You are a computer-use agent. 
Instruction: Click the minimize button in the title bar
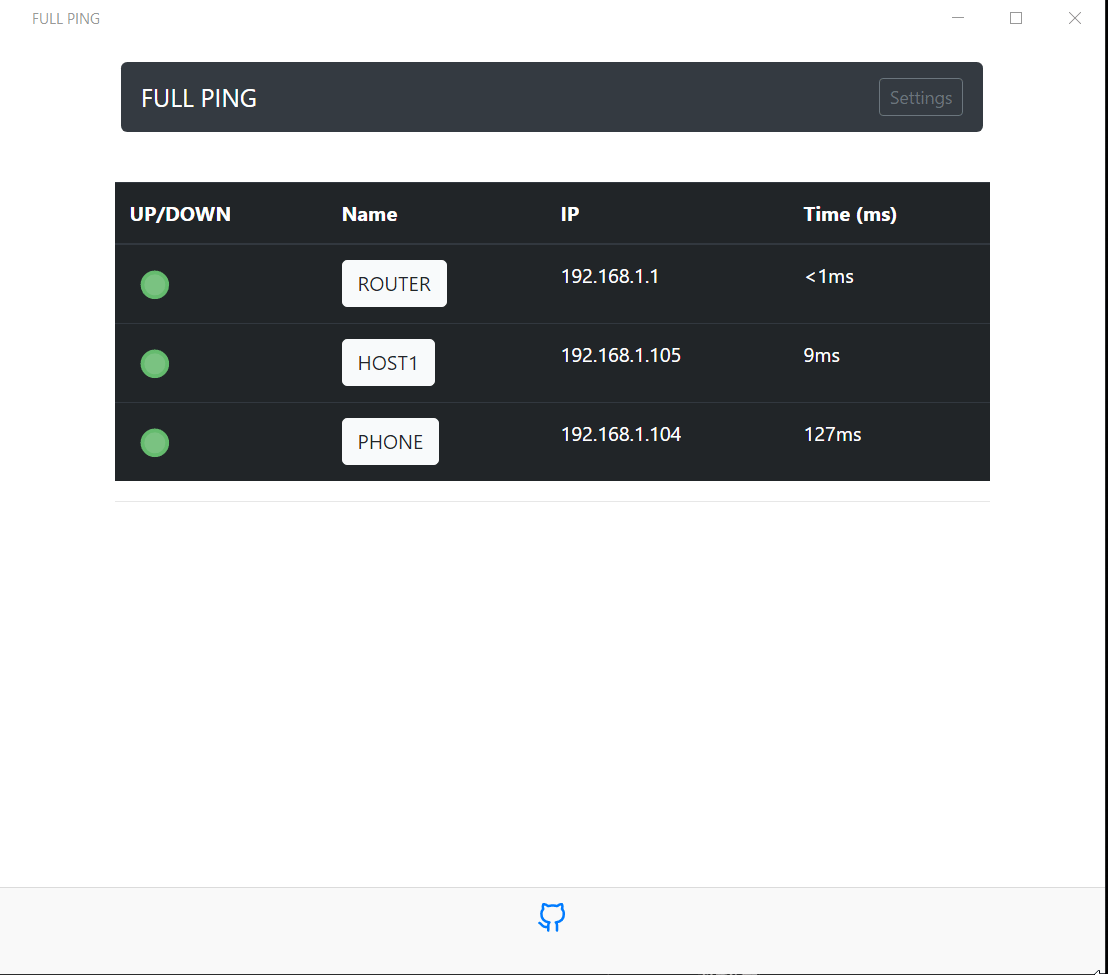(958, 18)
